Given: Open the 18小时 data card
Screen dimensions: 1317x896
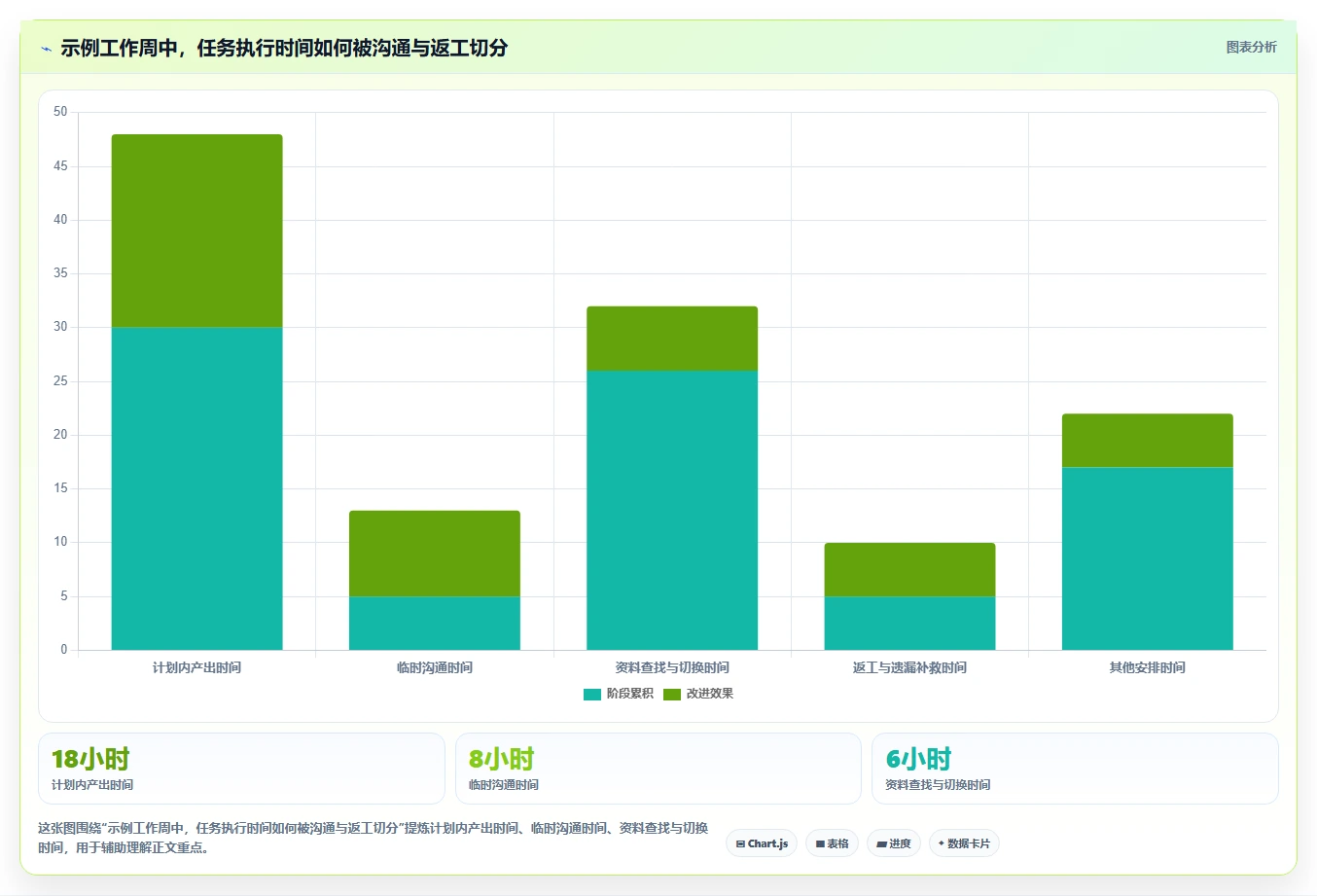Looking at the screenshot, I should 241,769.
